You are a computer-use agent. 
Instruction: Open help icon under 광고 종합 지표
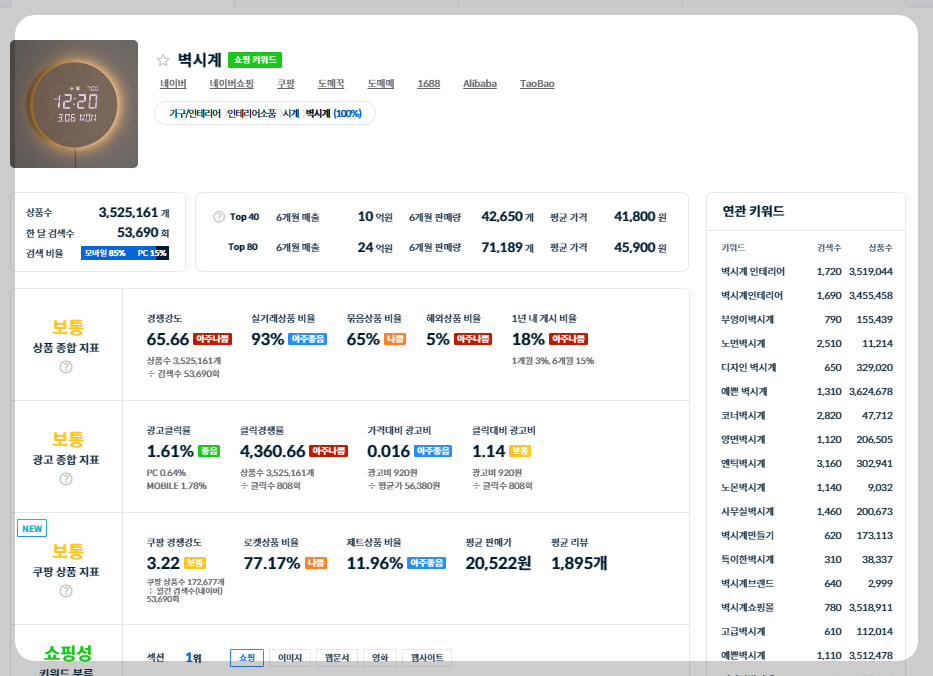pos(66,479)
